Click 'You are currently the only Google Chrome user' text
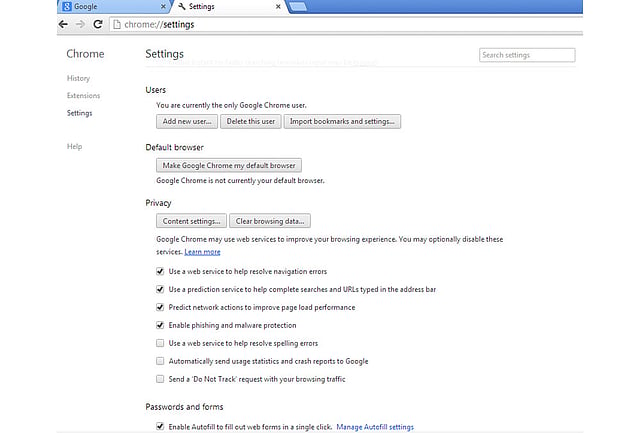Image resolution: width=640 pixels, height=433 pixels. (x=231, y=105)
